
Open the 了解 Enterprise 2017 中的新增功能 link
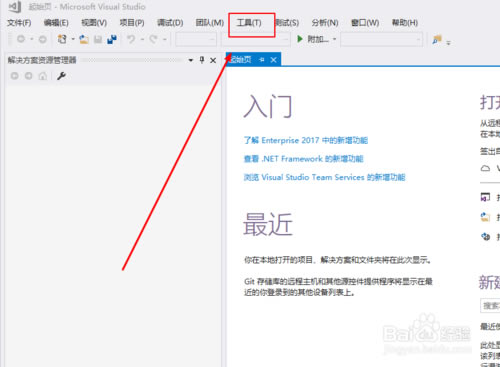[x=306, y=140]
